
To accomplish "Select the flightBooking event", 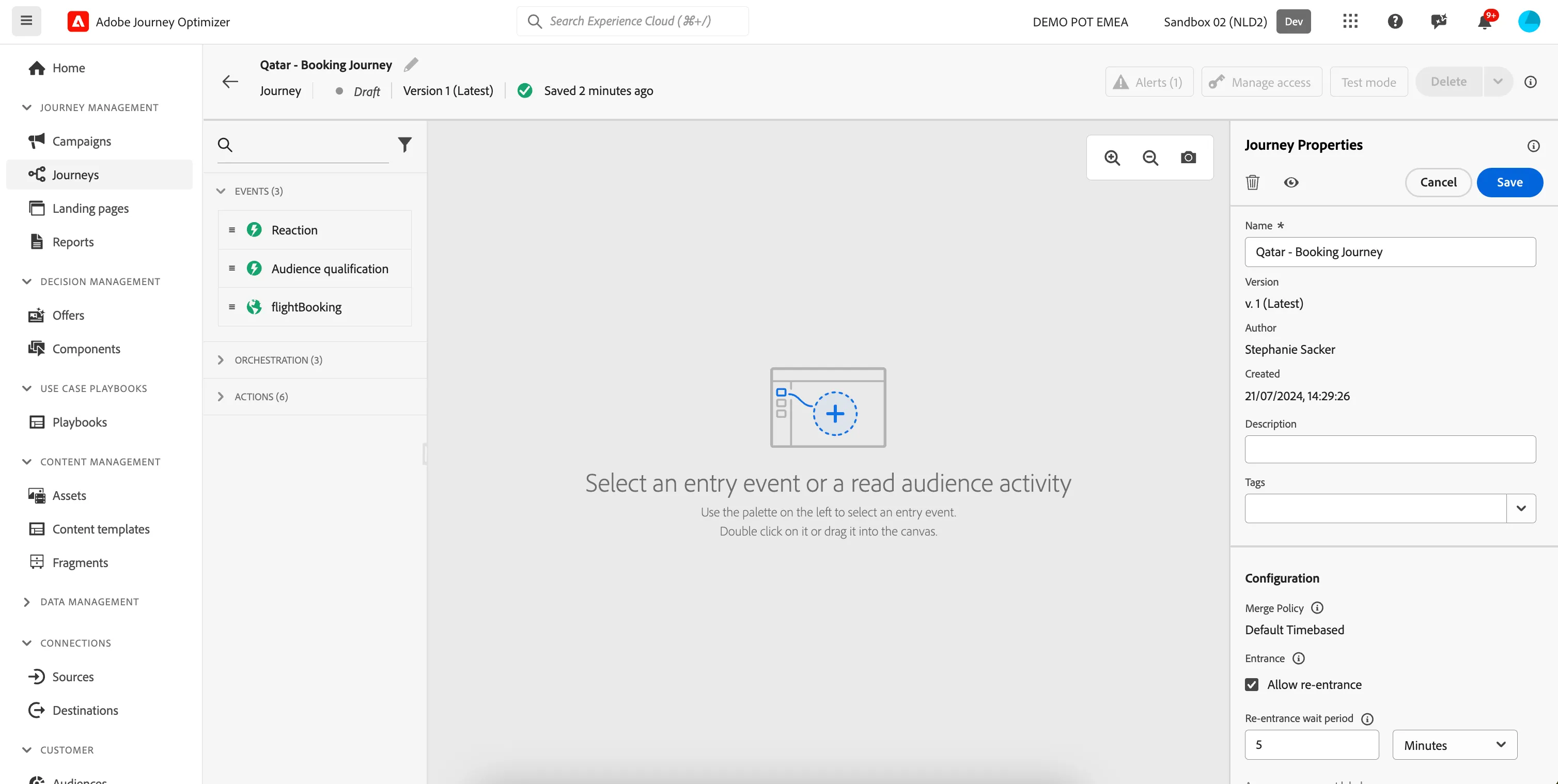I will [x=315, y=307].
